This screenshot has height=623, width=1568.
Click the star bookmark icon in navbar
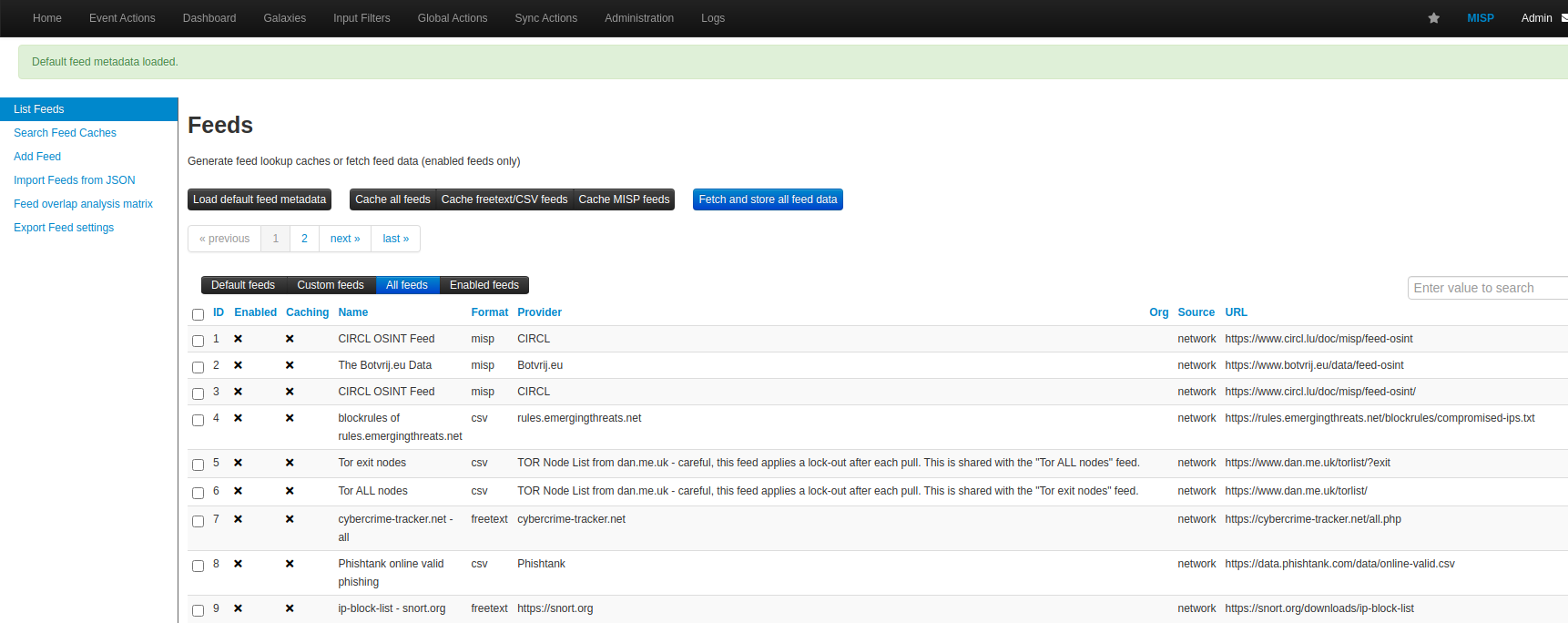[1433, 18]
